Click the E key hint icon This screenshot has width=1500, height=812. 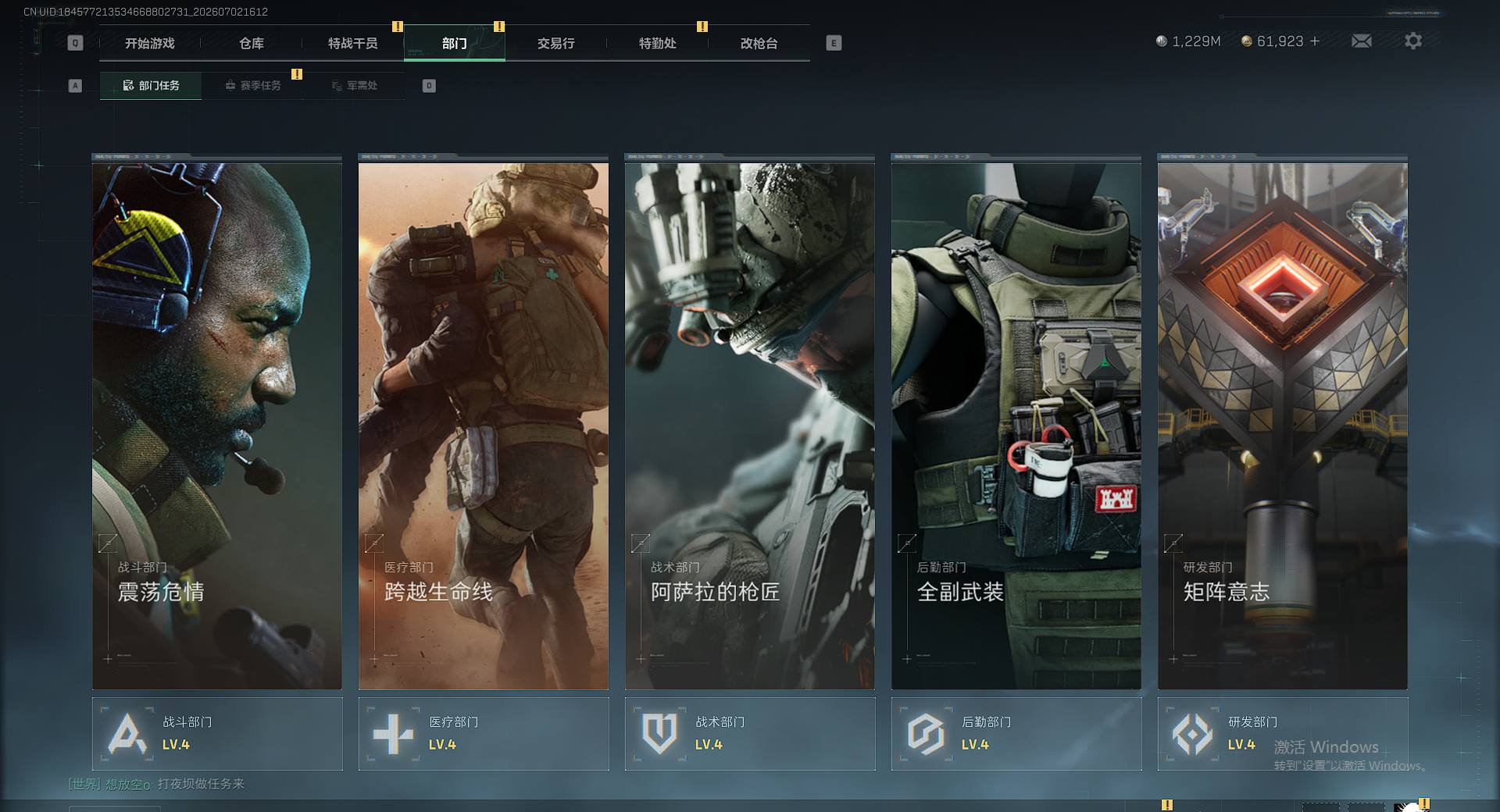(x=834, y=43)
